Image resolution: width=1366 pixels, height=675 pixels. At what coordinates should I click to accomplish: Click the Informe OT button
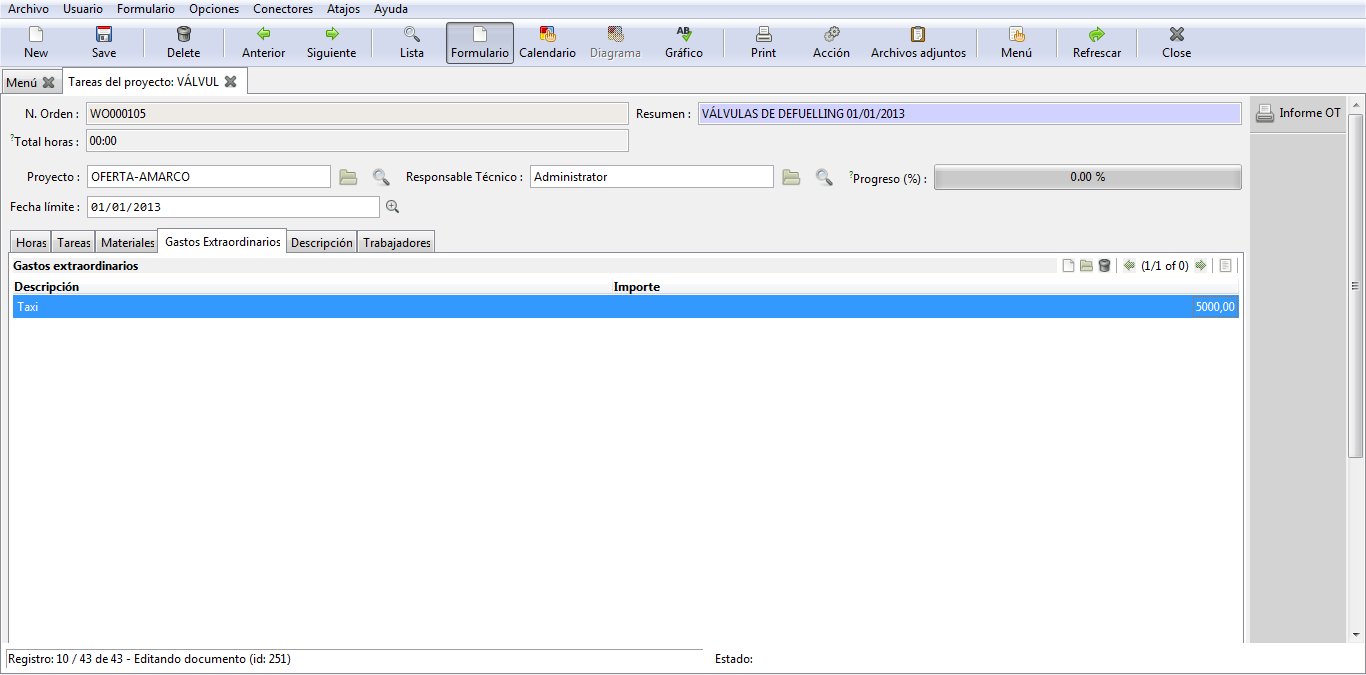coord(1298,113)
